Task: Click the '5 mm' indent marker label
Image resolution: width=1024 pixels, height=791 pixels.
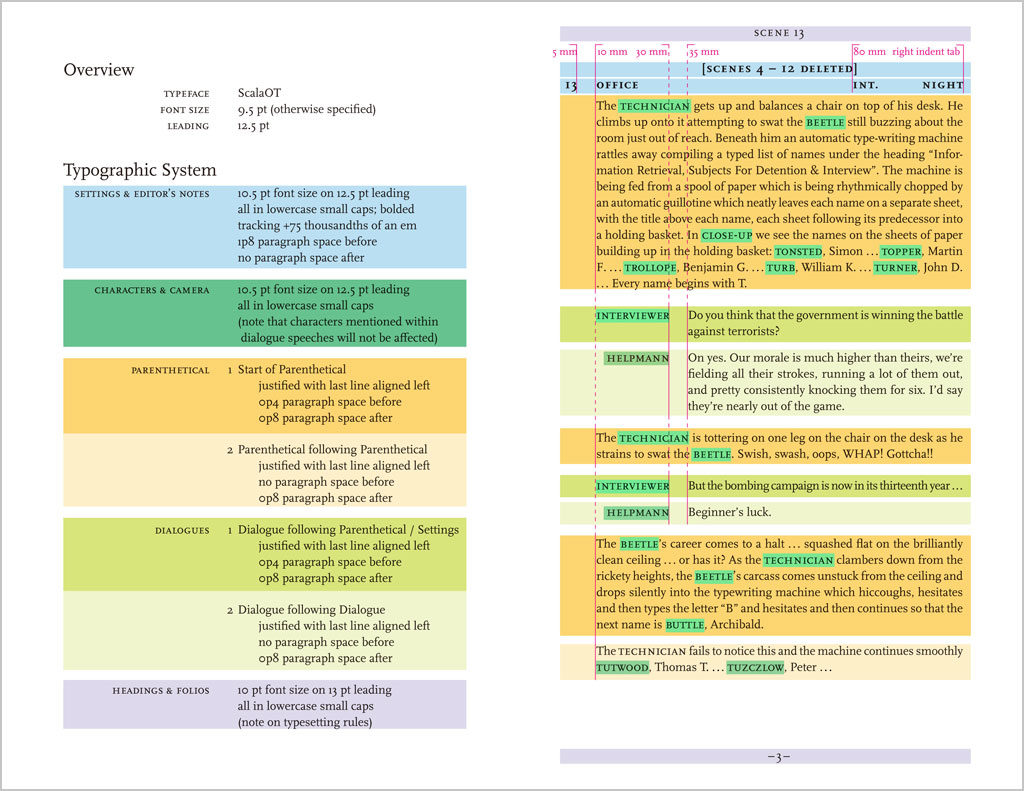Action: 564,52
